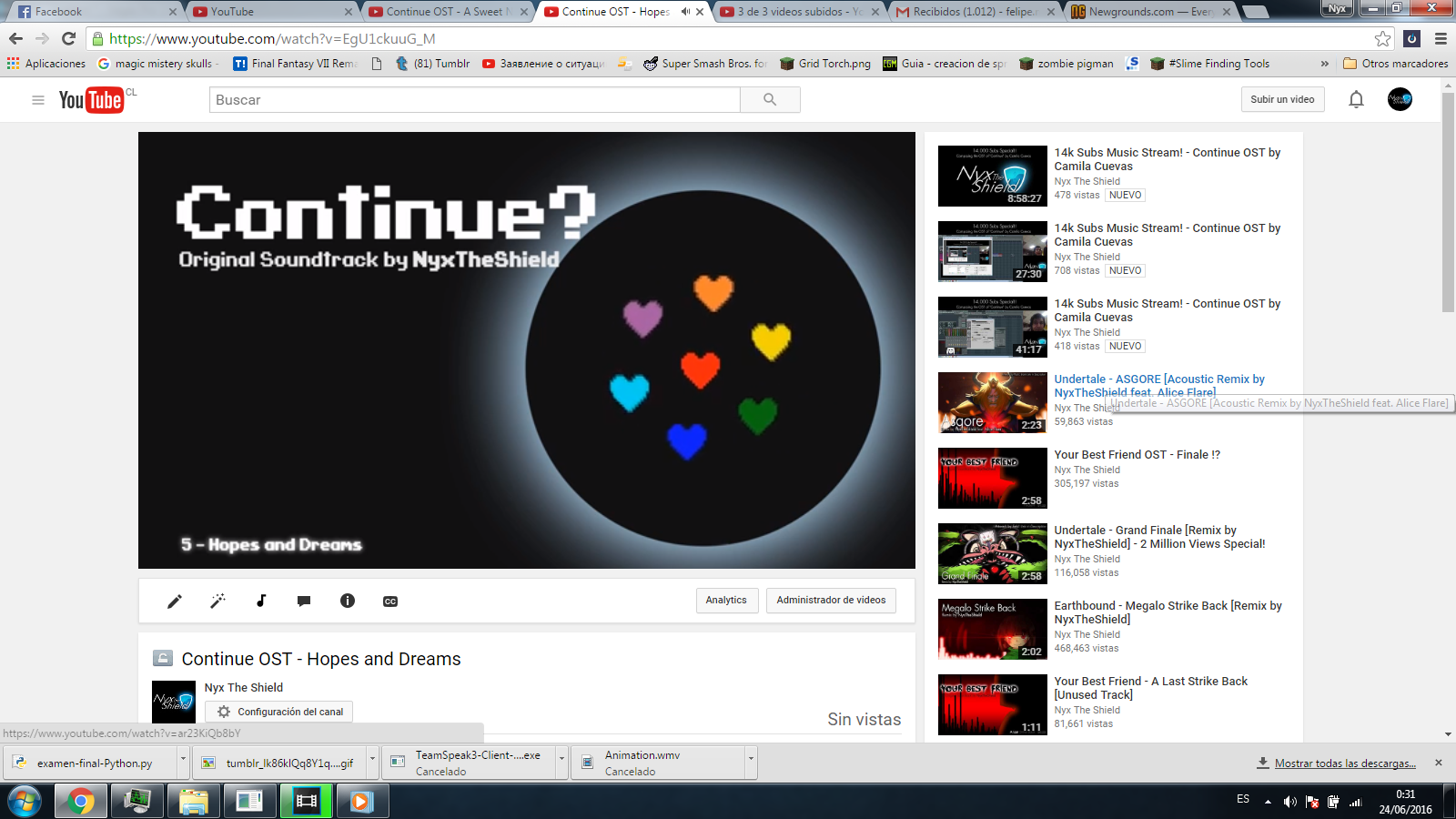Image resolution: width=1456 pixels, height=819 pixels.
Task: Go back to the previous page
Action: pos(15,38)
